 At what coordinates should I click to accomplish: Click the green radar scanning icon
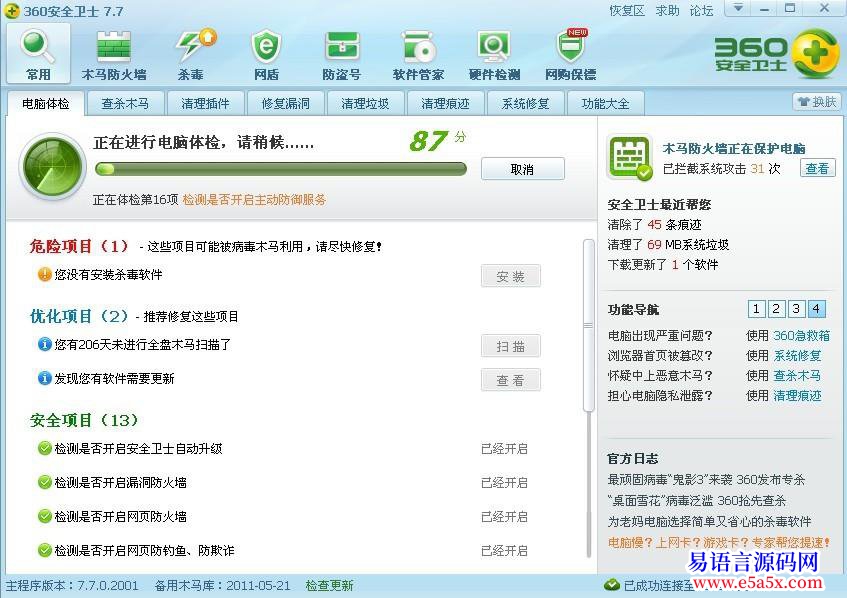[50, 165]
